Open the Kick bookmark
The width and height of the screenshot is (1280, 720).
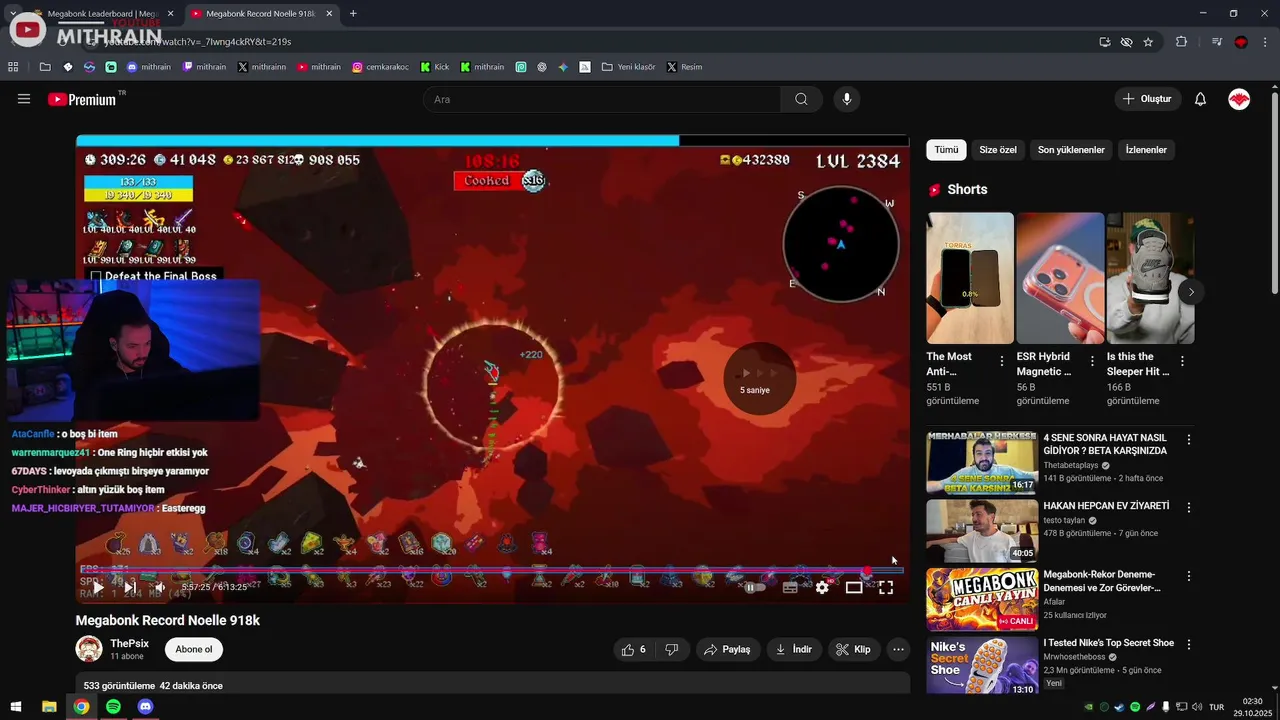[434, 67]
